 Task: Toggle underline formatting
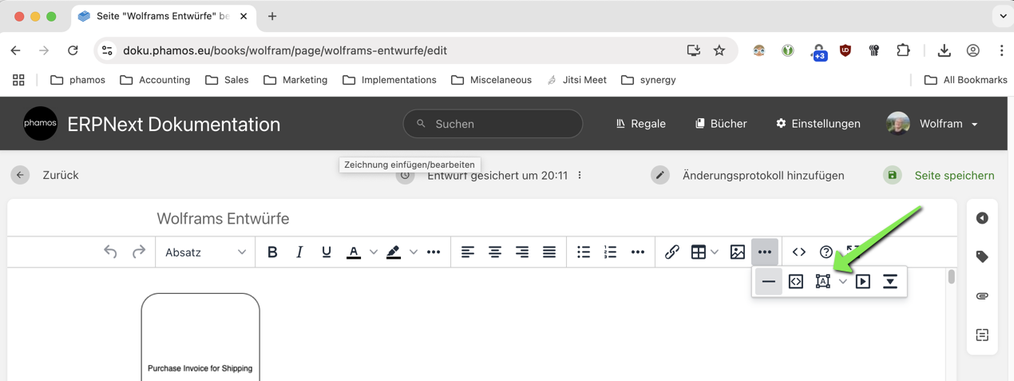[327, 252]
